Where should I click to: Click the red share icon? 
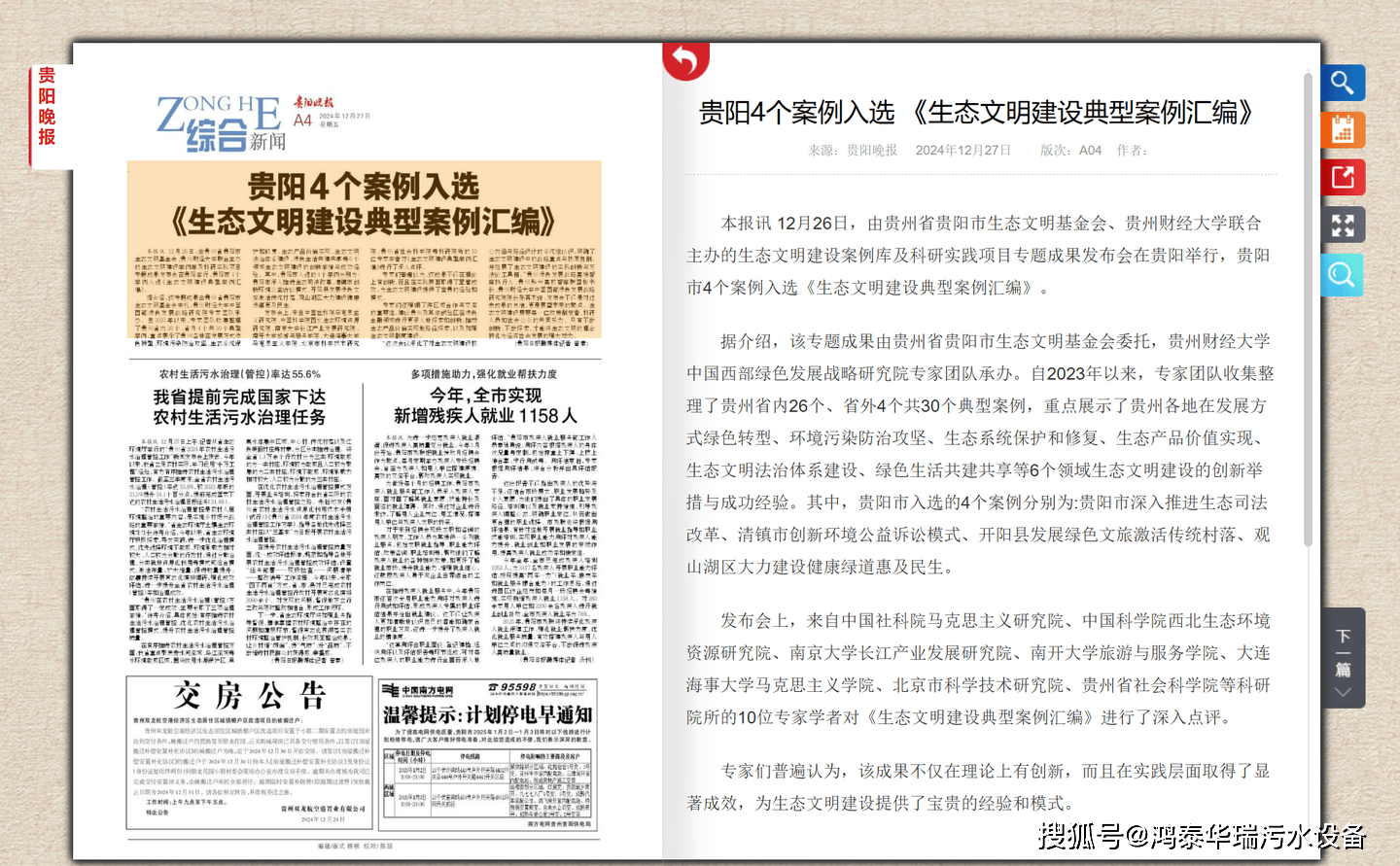point(1343,178)
